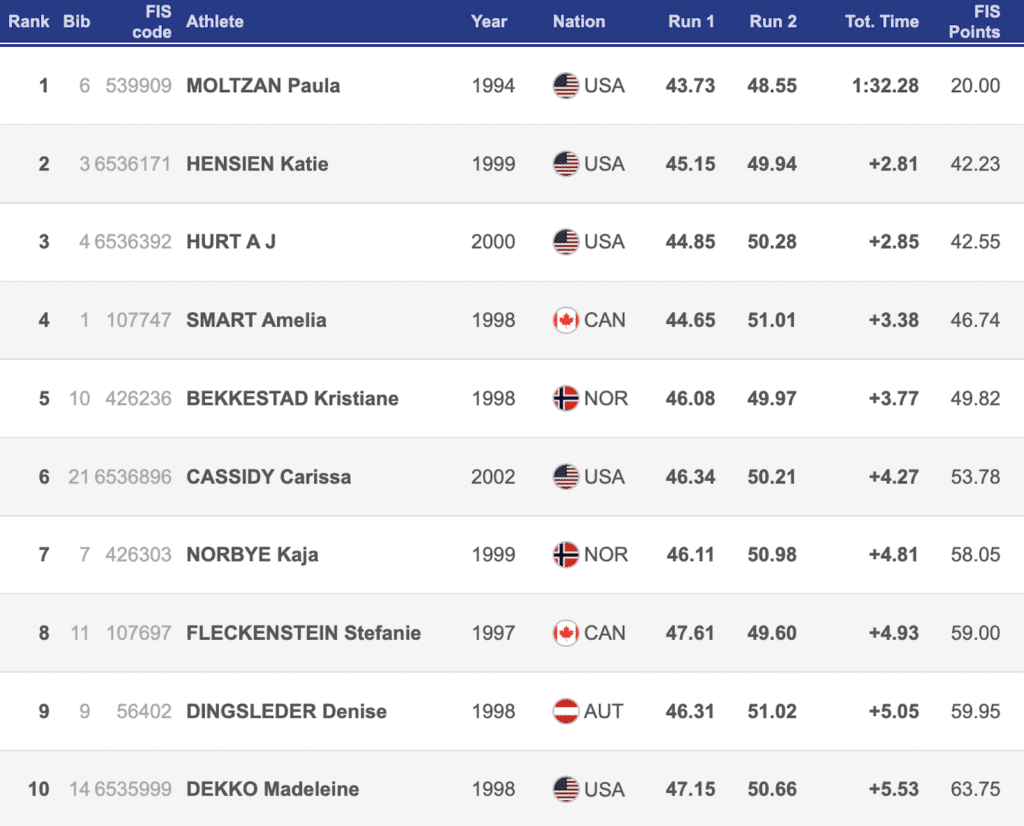
Task: Open the HURT A J athlete link
Action: click(x=231, y=242)
